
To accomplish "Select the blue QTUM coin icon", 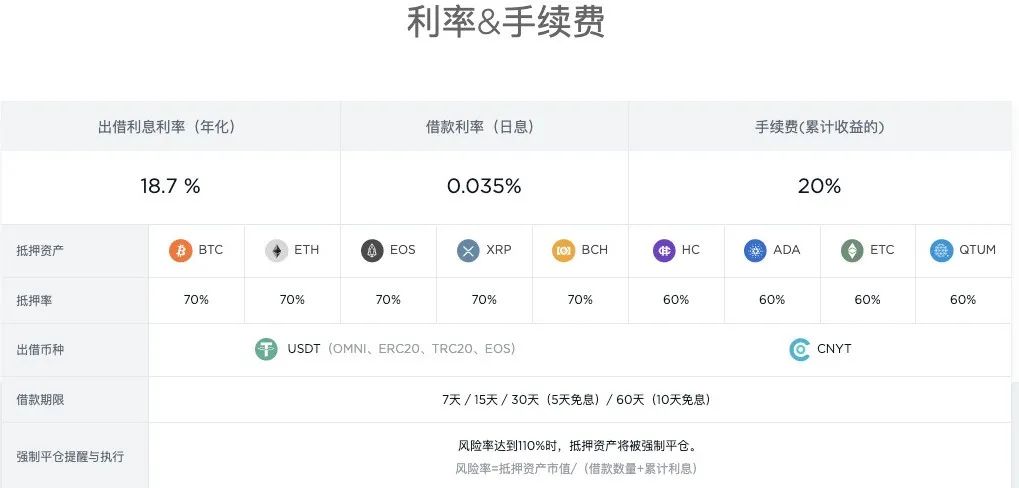I will (941, 250).
